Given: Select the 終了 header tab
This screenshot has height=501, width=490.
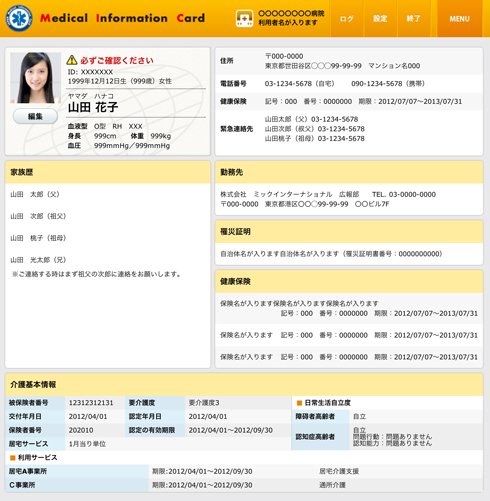Looking at the screenshot, I should coord(414,18).
